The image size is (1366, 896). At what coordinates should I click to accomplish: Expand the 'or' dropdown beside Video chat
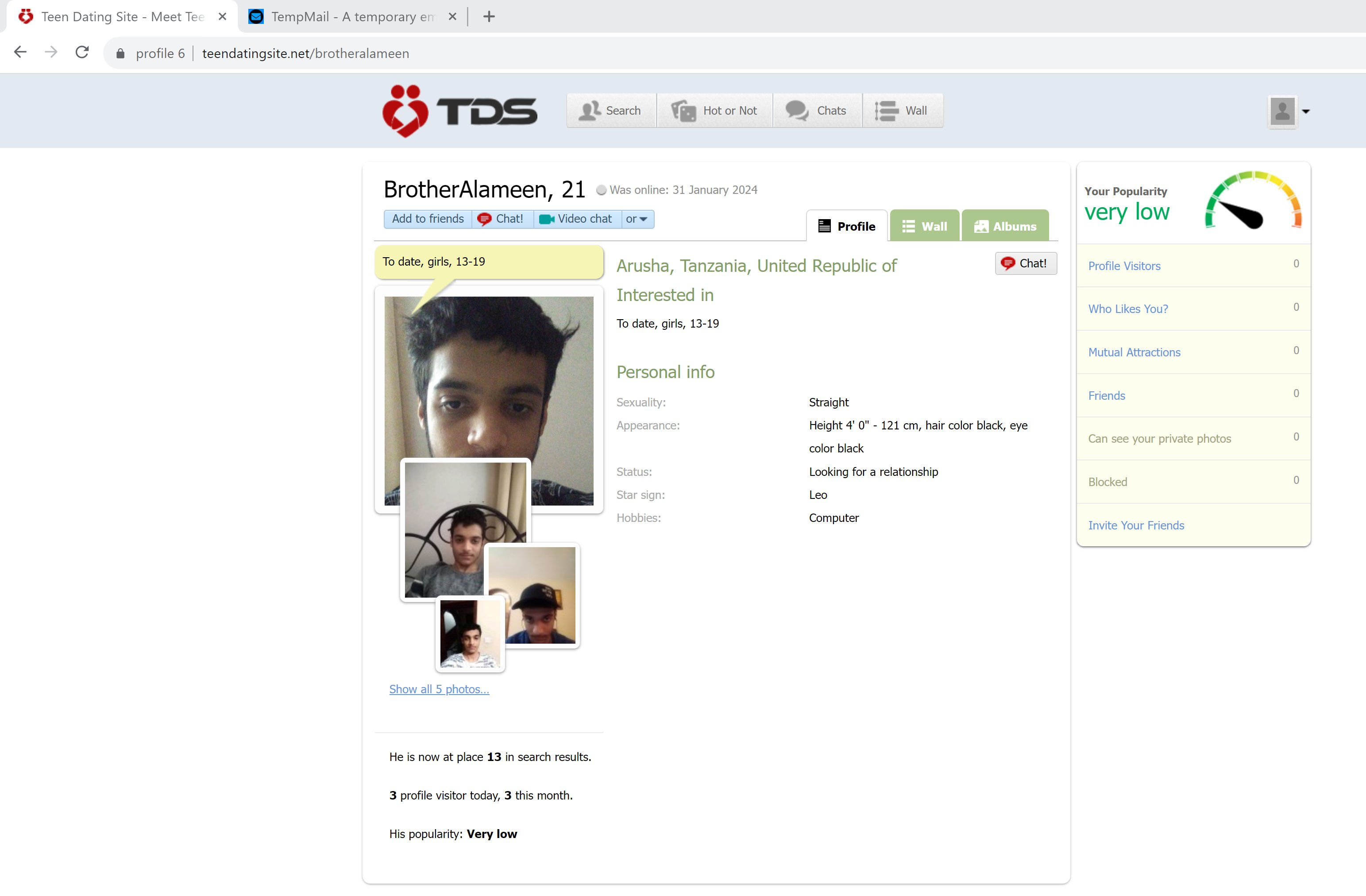(x=637, y=219)
